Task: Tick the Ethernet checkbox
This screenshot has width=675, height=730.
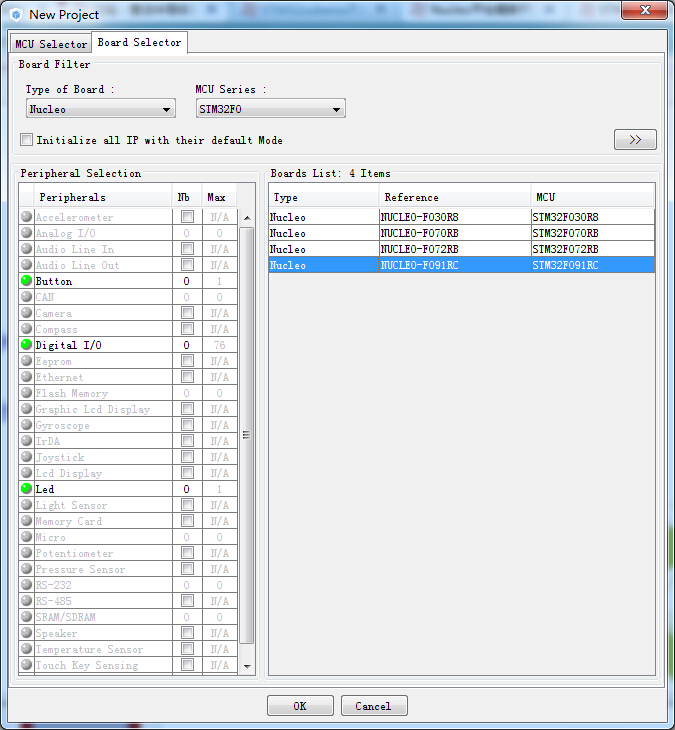Action: click(187, 376)
